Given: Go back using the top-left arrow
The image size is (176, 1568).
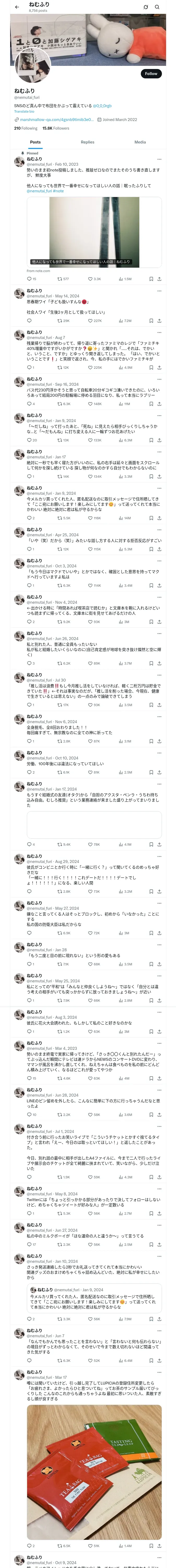Looking at the screenshot, I should tap(17, 7).
